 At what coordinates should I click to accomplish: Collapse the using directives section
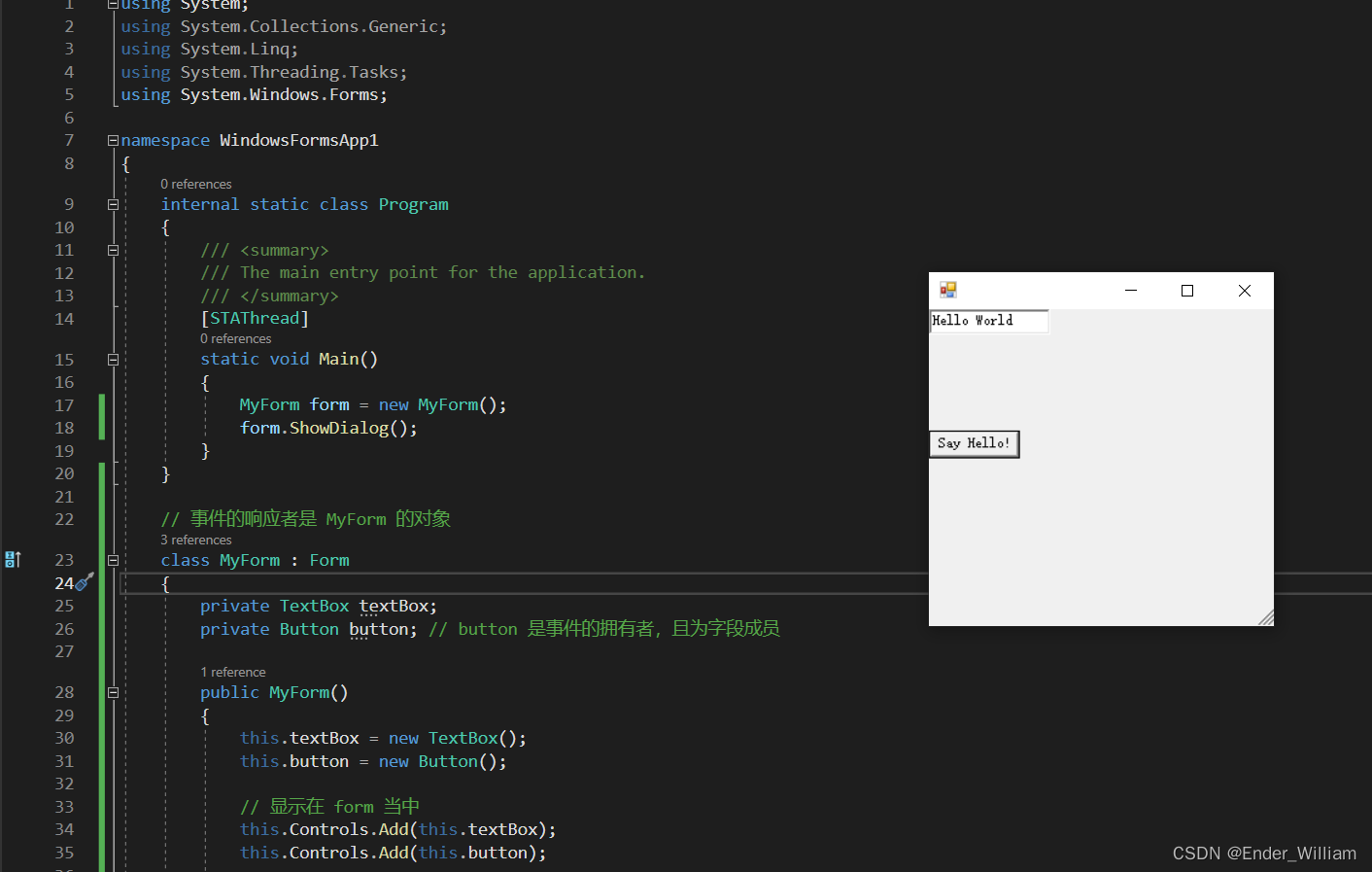(113, 5)
